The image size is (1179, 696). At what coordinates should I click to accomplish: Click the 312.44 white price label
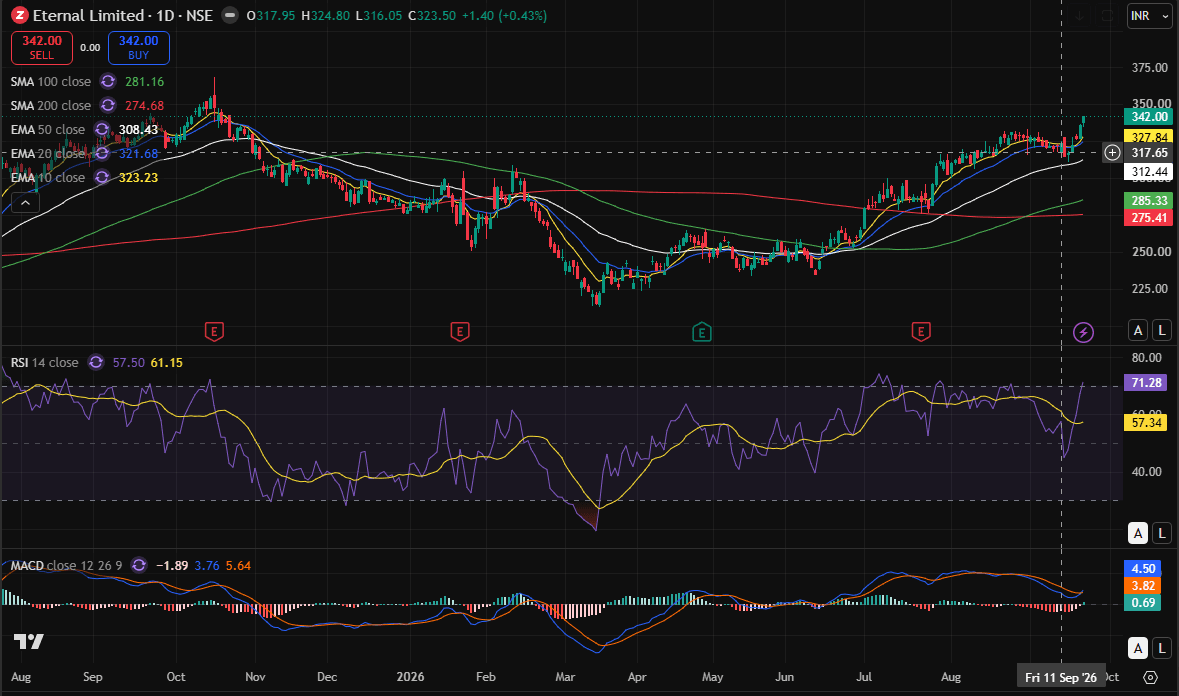pyautogui.click(x=1148, y=171)
